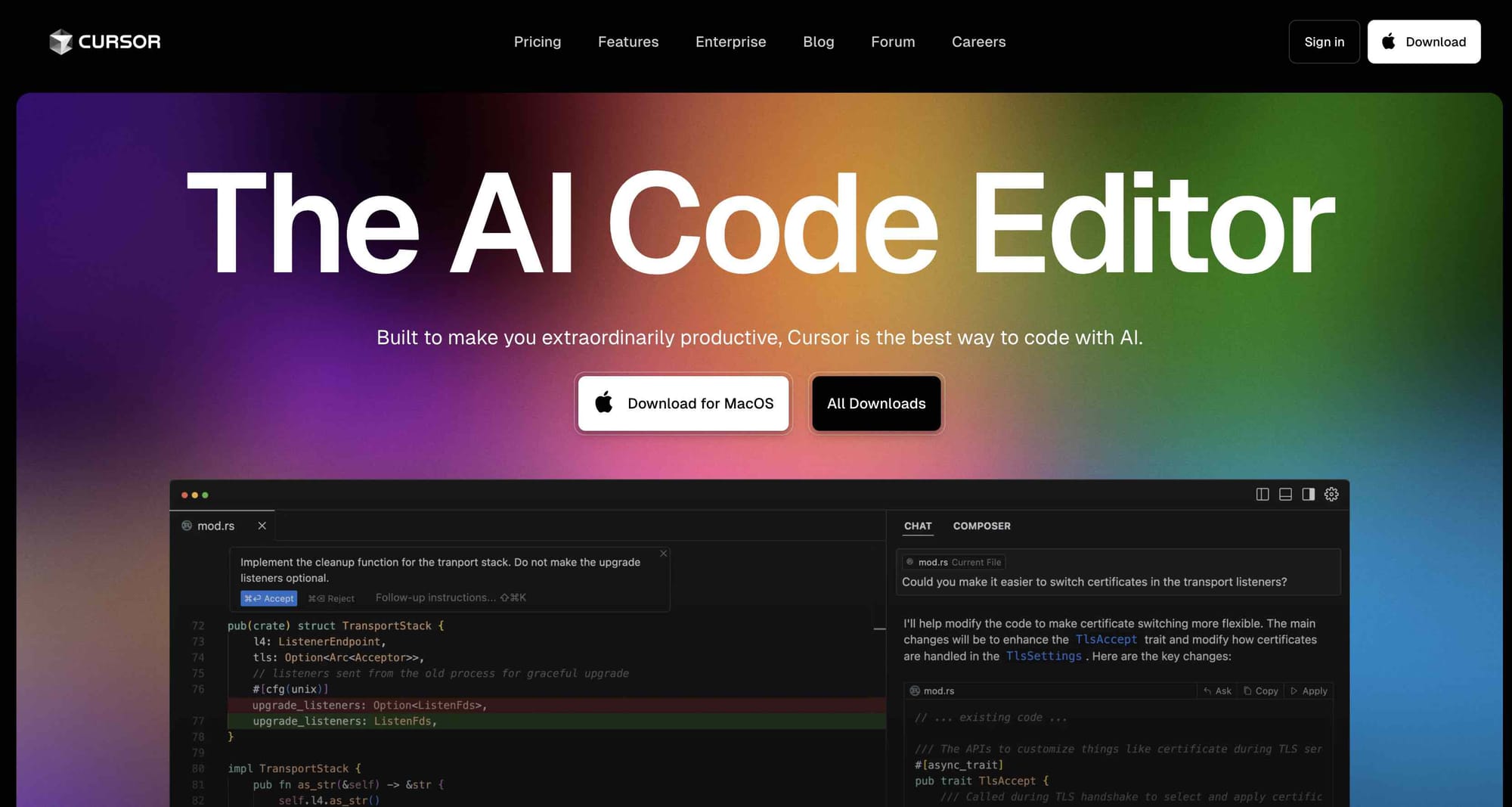Click the 'listeners sent from the old process' comment
The image size is (1512, 807).
(441, 673)
